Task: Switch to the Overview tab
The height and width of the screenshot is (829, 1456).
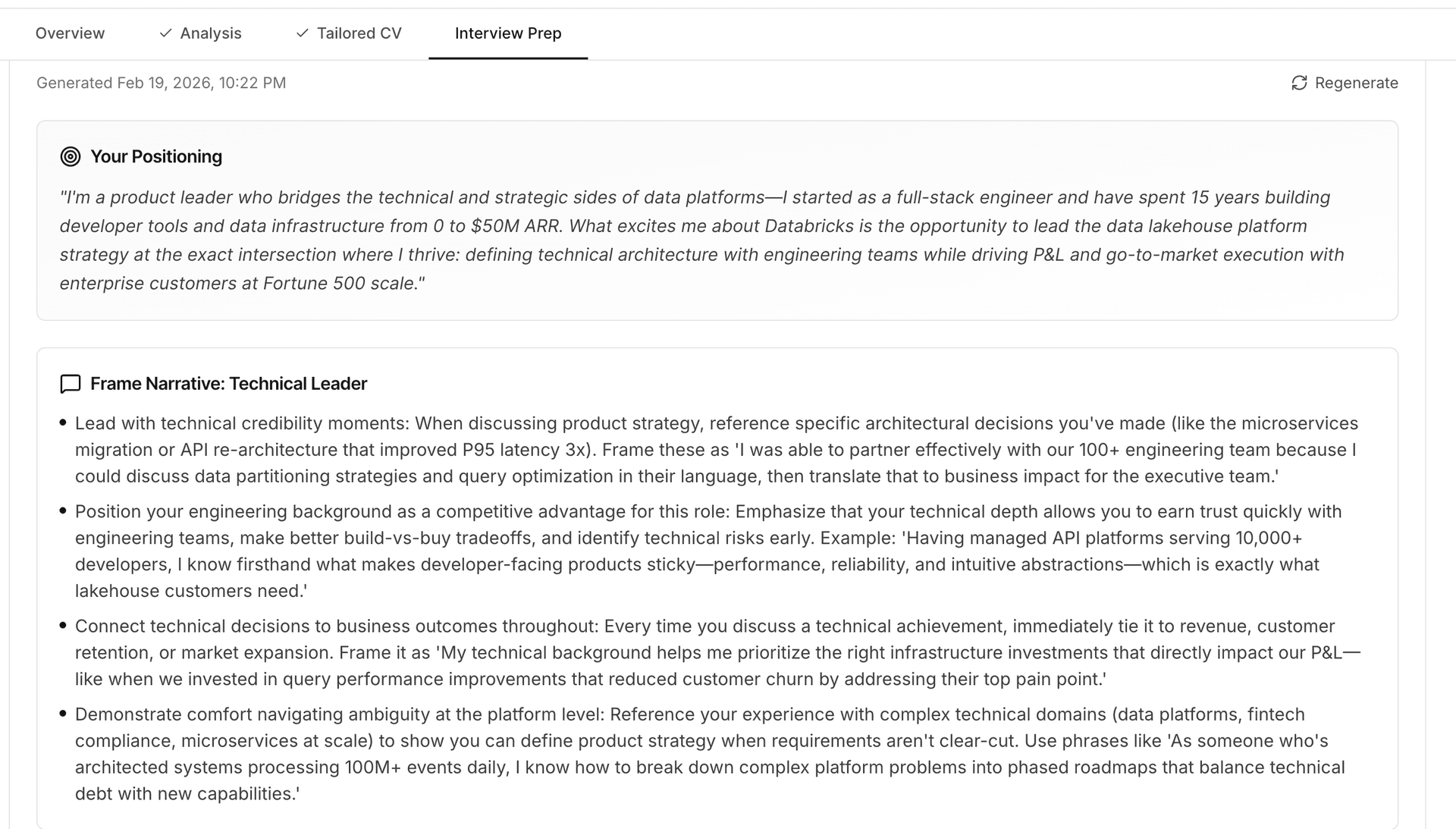Action: tap(70, 33)
